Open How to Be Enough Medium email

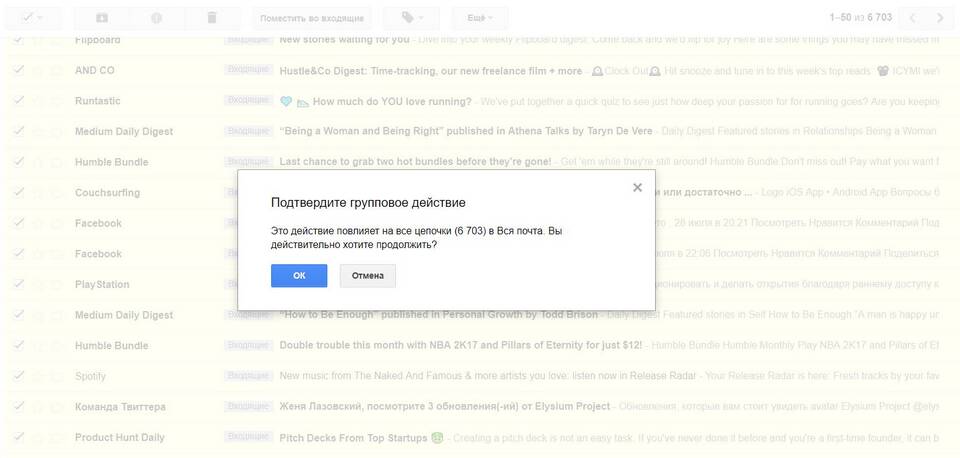pos(438,315)
